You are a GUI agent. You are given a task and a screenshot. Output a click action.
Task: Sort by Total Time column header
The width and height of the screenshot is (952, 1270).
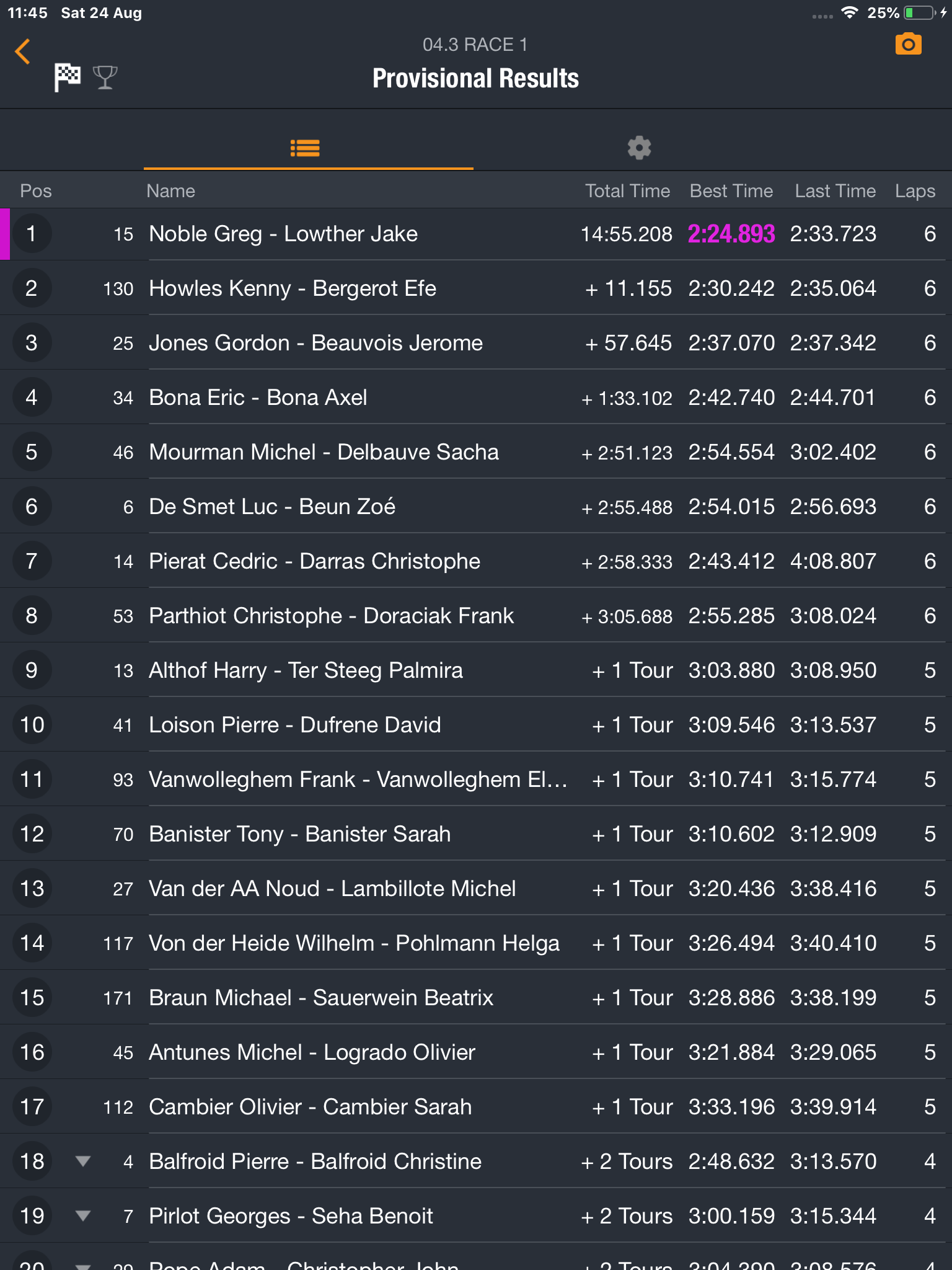(627, 190)
